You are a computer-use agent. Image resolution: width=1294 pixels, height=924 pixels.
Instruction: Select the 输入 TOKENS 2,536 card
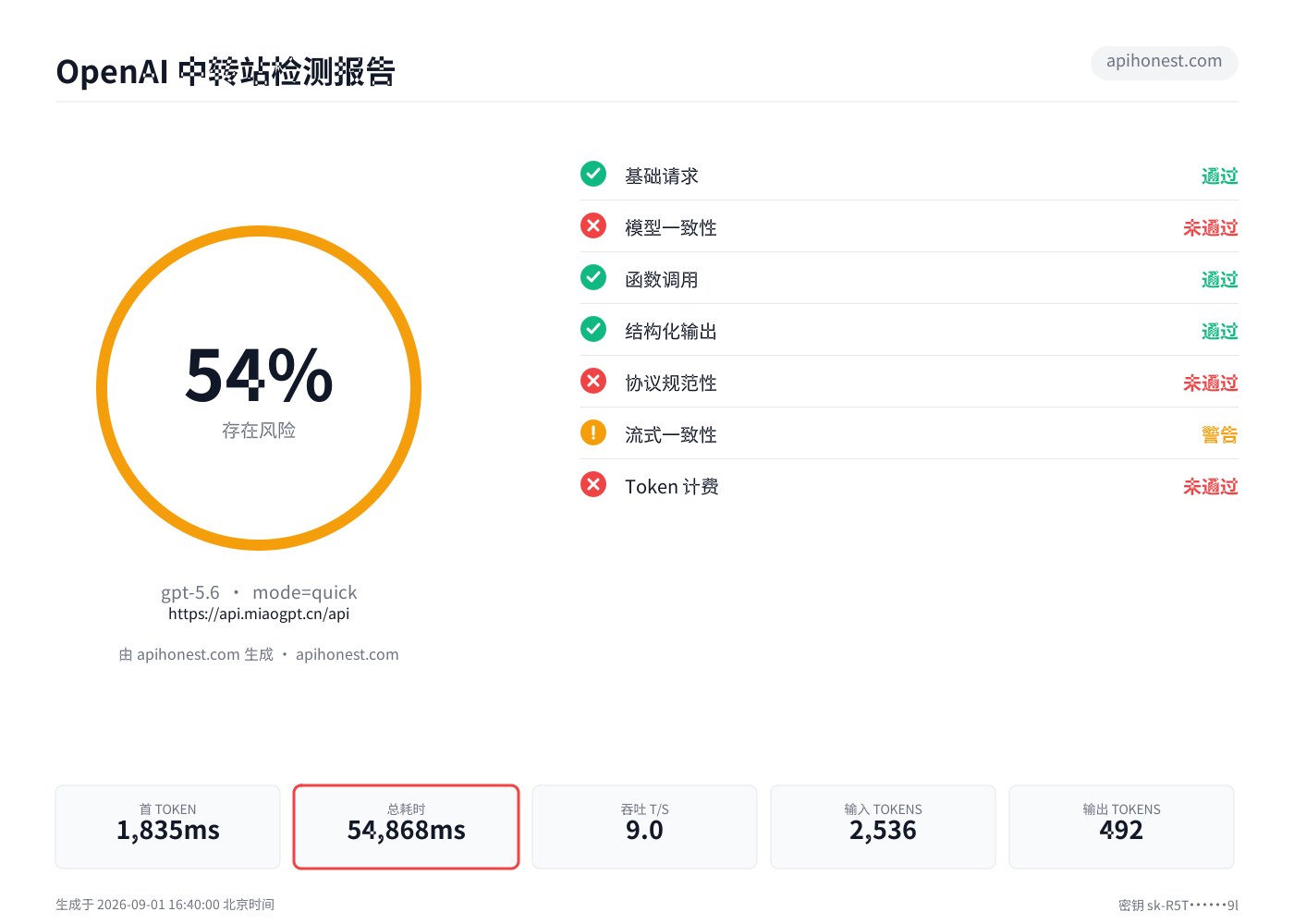coord(883,827)
